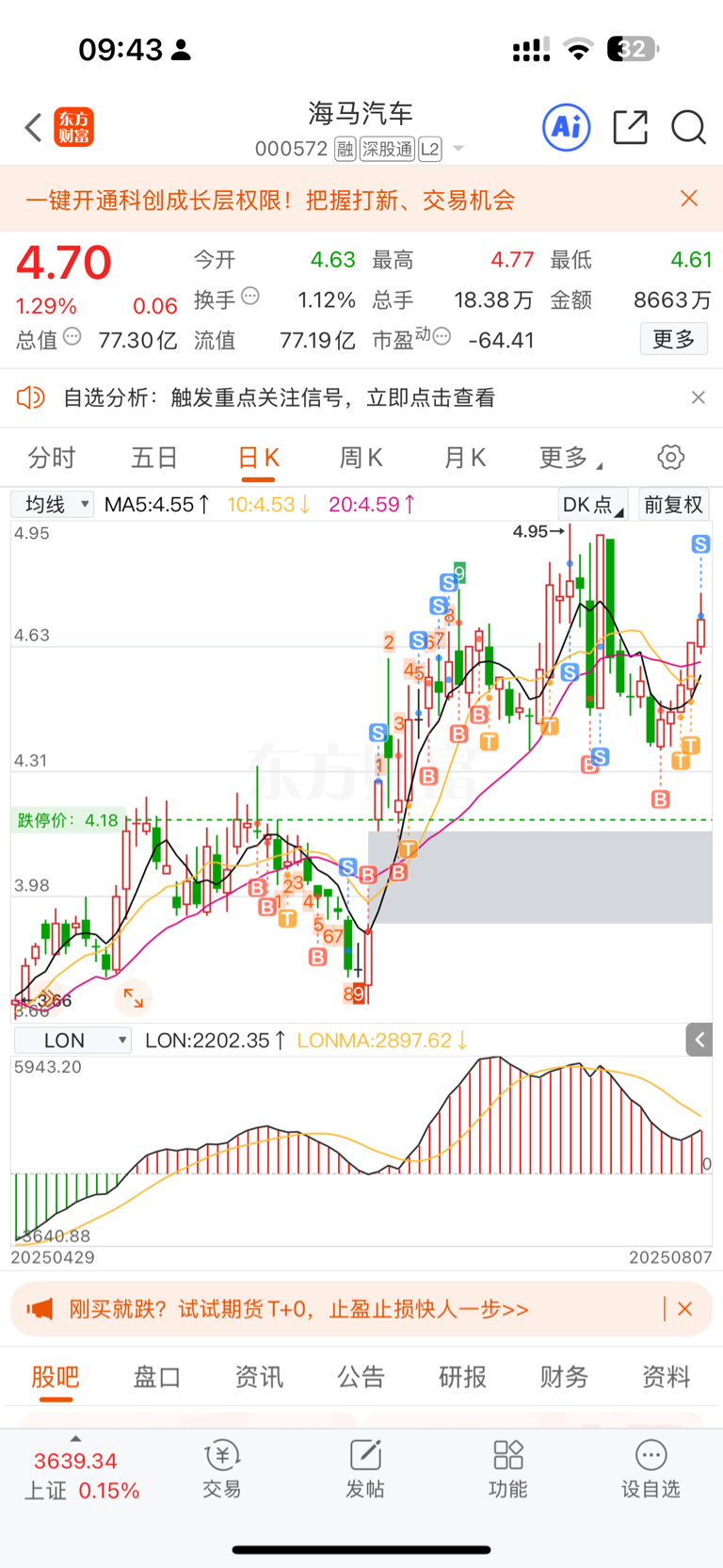The image size is (723, 1568).
Task: Open the 自选分析 signal notice
Action: click(279, 397)
